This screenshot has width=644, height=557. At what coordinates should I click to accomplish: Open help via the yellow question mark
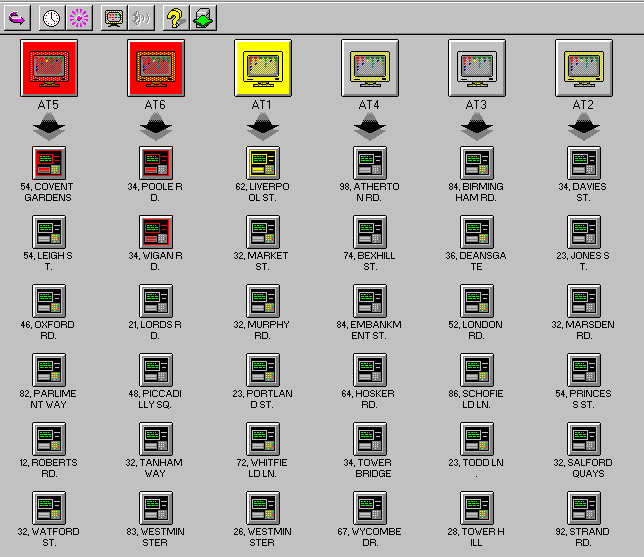point(176,18)
